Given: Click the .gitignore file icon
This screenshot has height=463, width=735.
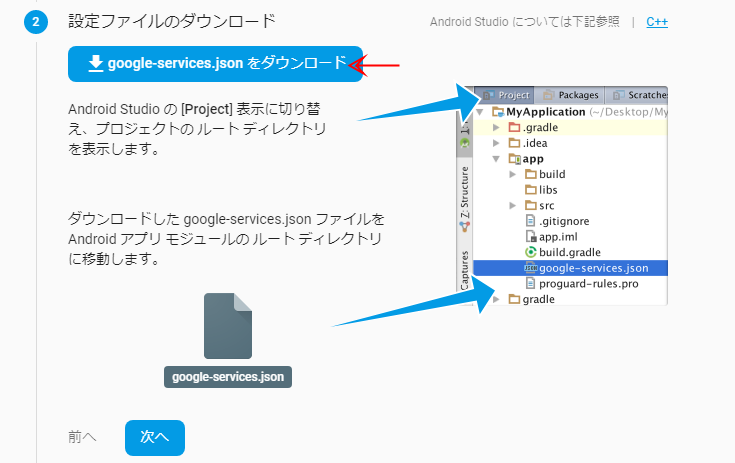Looking at the screenshot, I should pos(530,221).
